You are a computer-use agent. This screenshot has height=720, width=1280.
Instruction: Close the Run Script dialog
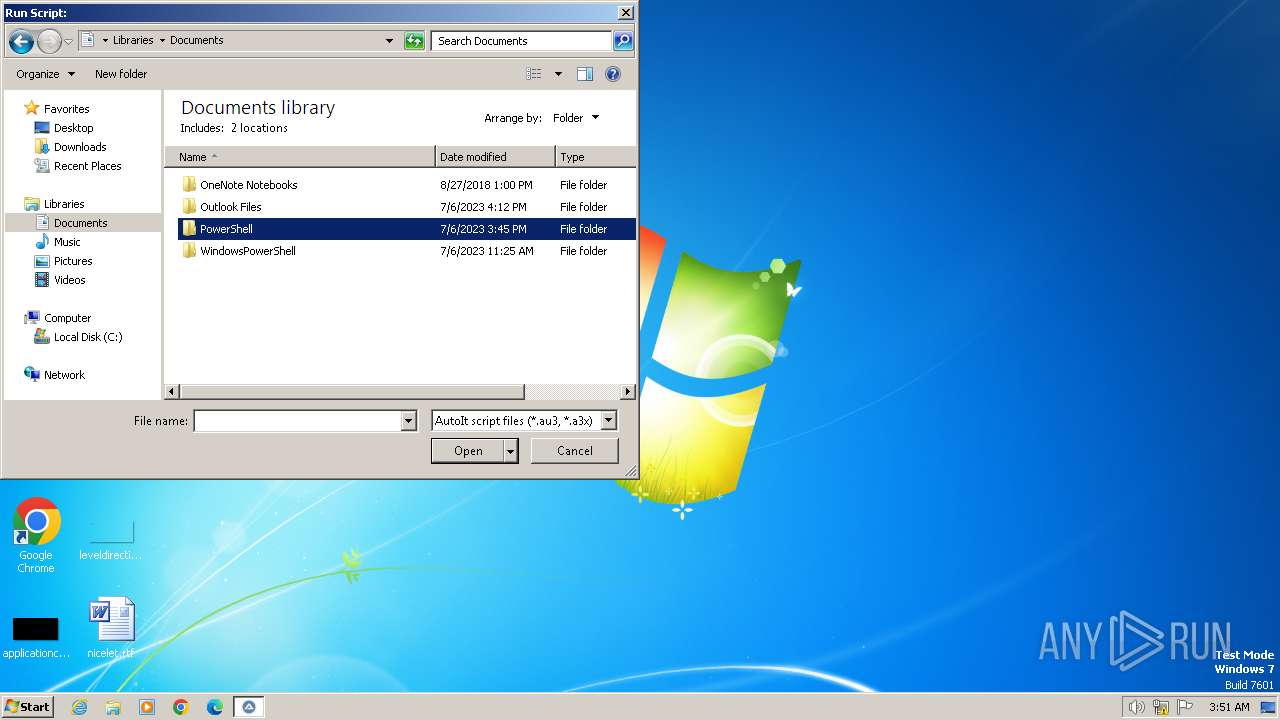(x=626, y=13)
